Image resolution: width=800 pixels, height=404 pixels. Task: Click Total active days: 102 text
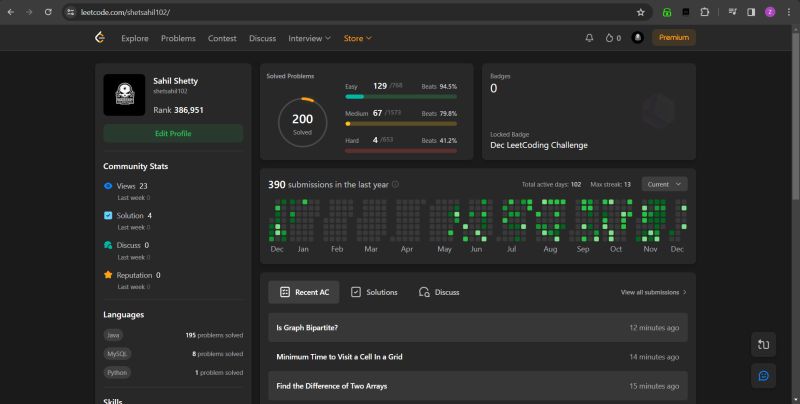[551, 184]
